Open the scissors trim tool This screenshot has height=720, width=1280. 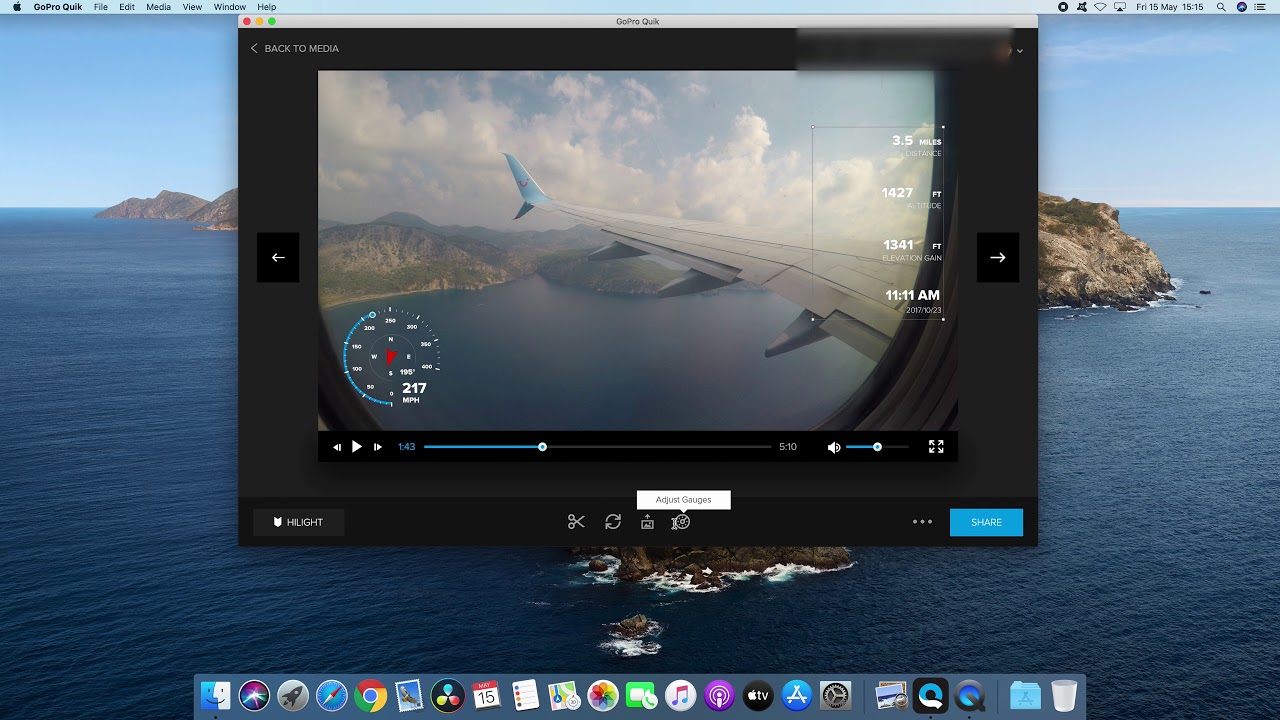(576, 522)
